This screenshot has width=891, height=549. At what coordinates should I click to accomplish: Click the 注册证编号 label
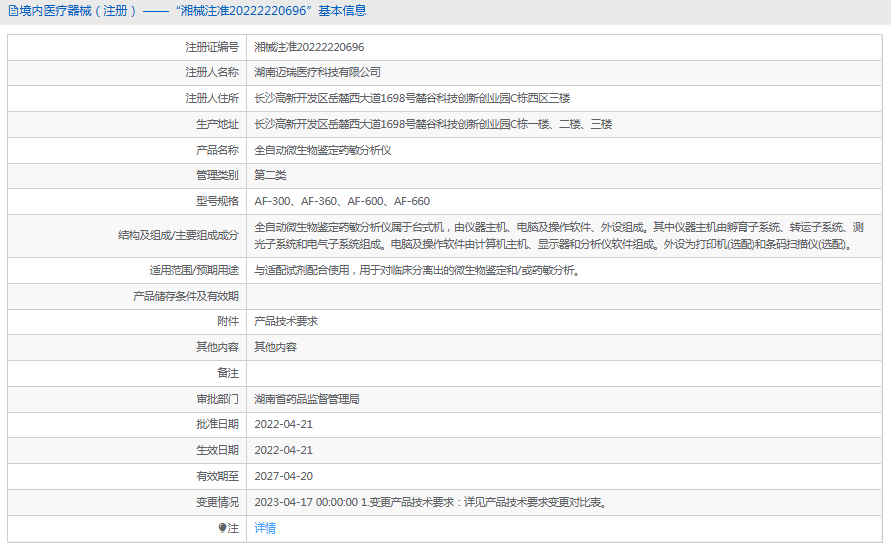pyautogui.click(x=212, y=47)
